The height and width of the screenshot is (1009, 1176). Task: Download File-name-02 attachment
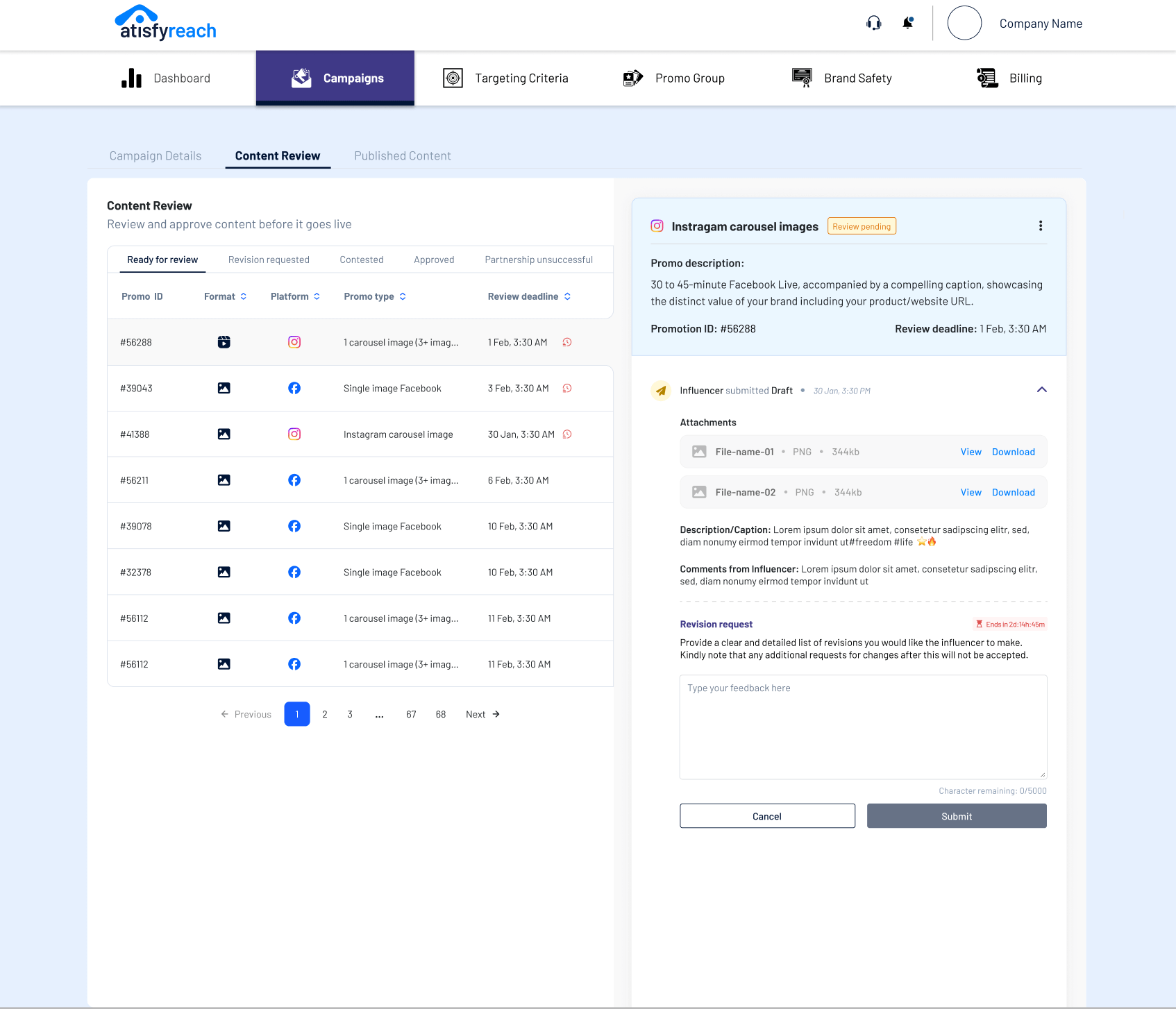tap(1013, 493)
